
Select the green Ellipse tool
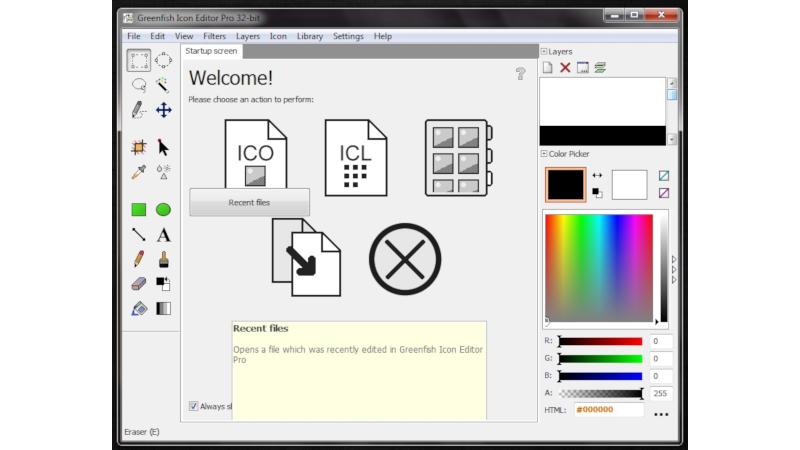(x=163, y=210)
